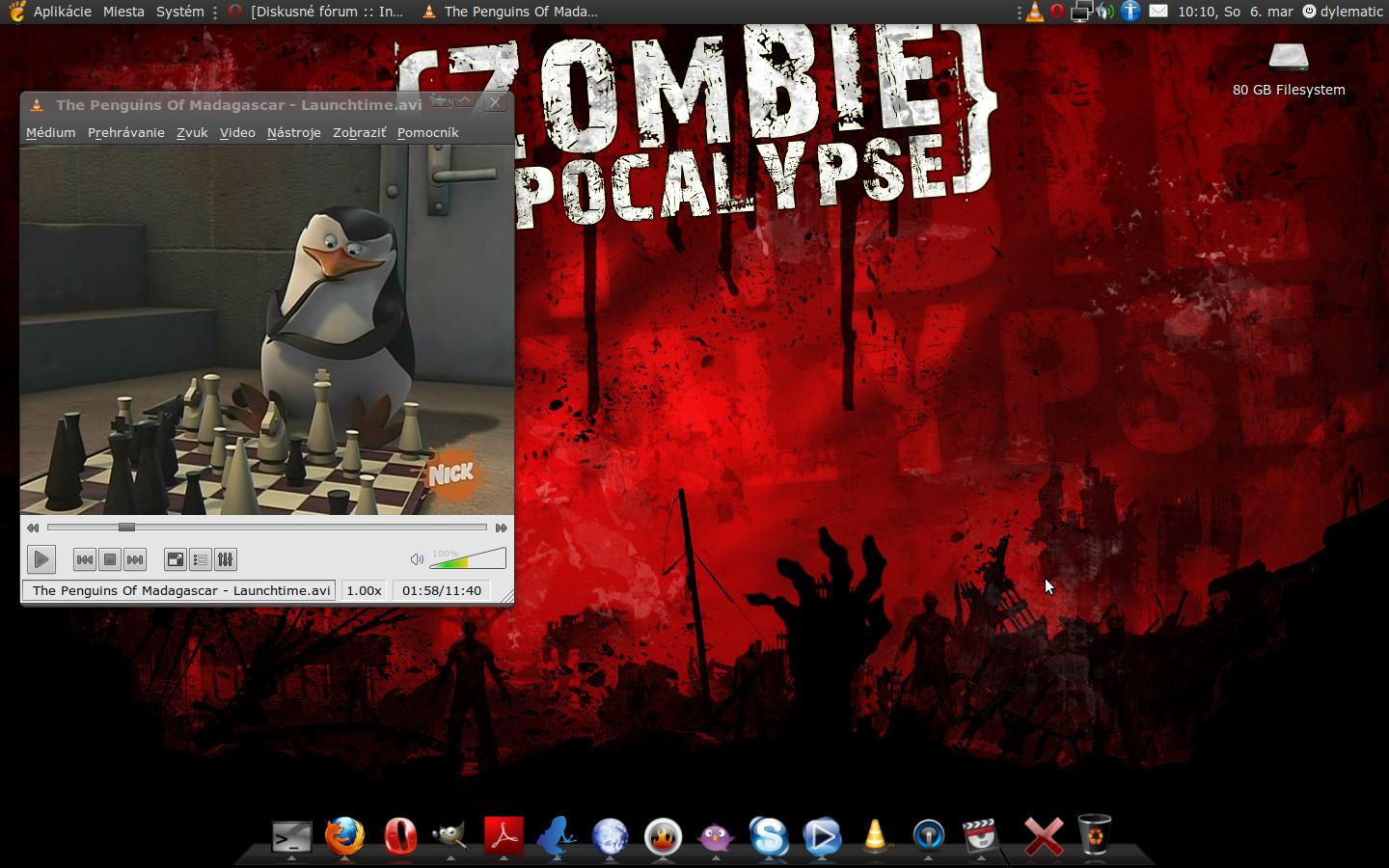Show the VLC playlist
This screenshot has width=1389, height=868.
201,559
